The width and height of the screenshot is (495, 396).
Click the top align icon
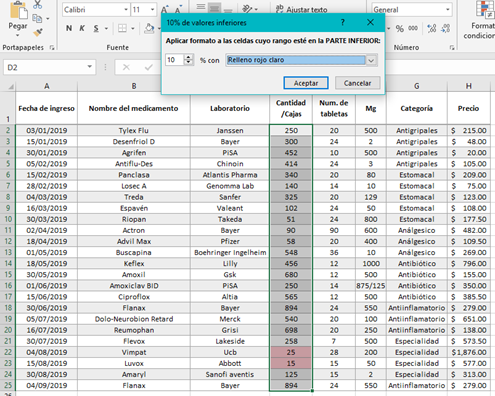[201, 7]
